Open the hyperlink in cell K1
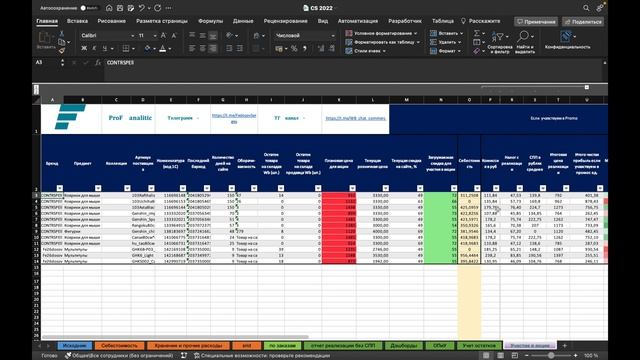Screen dimensions: 640x360 356,118
